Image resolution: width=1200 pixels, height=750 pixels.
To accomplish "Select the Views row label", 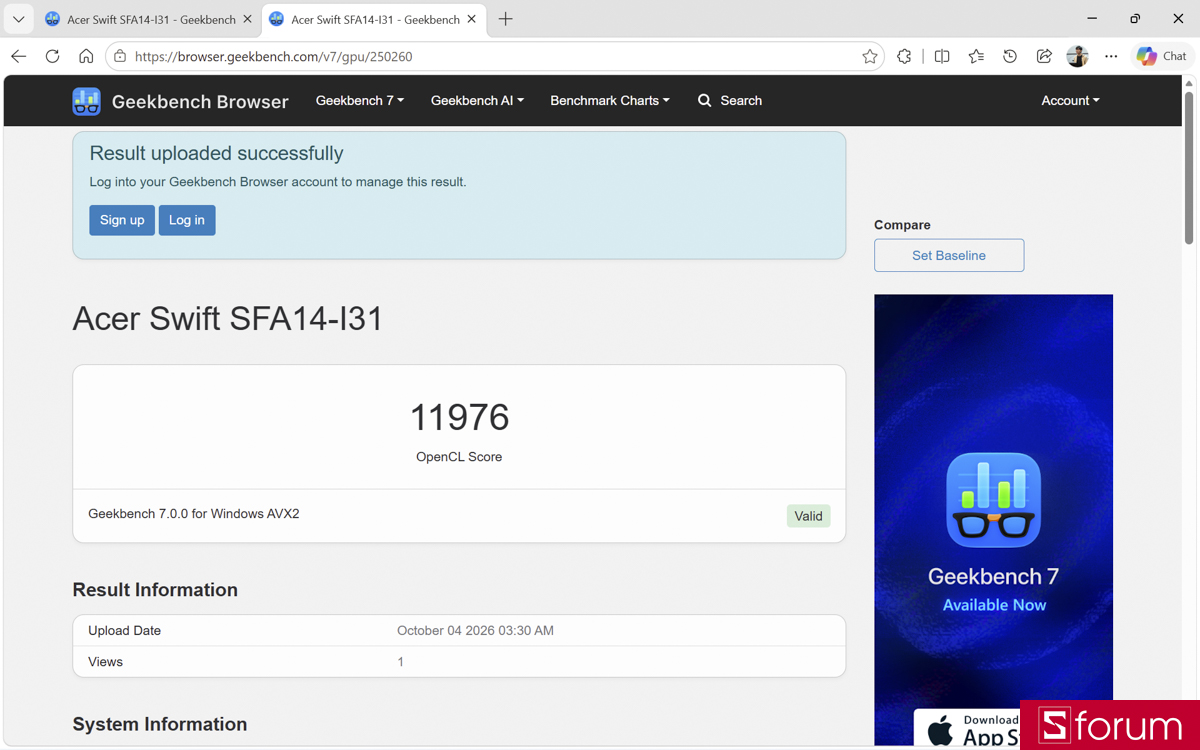I will (x=105, y=662).
